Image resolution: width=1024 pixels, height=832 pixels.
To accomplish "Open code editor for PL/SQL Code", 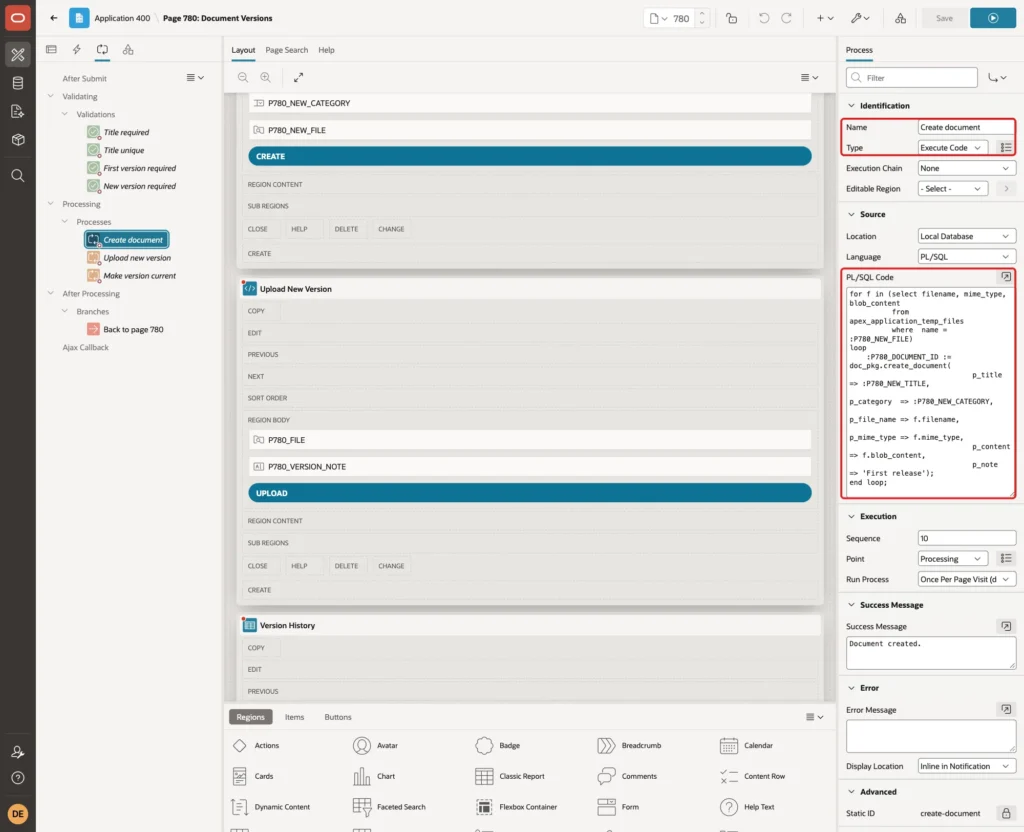I will coord(1006,277).
